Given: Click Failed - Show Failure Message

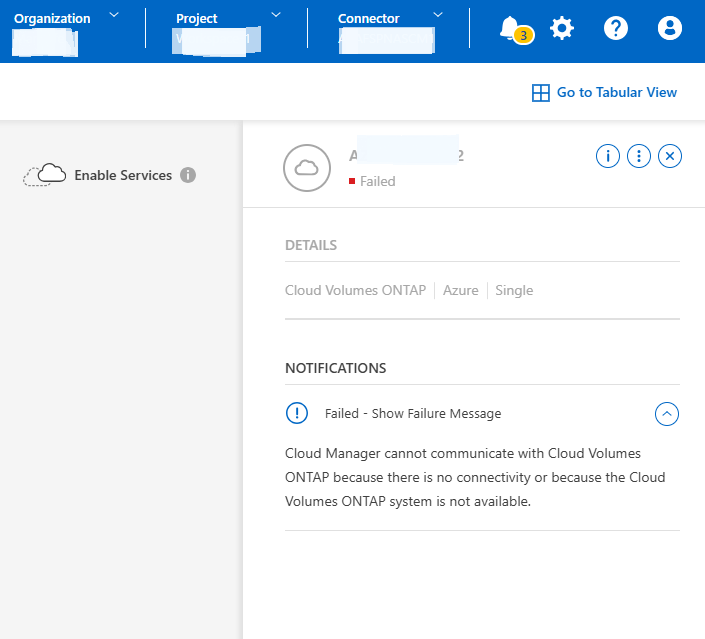Looking at the screenshot, I should click(413, 414).
